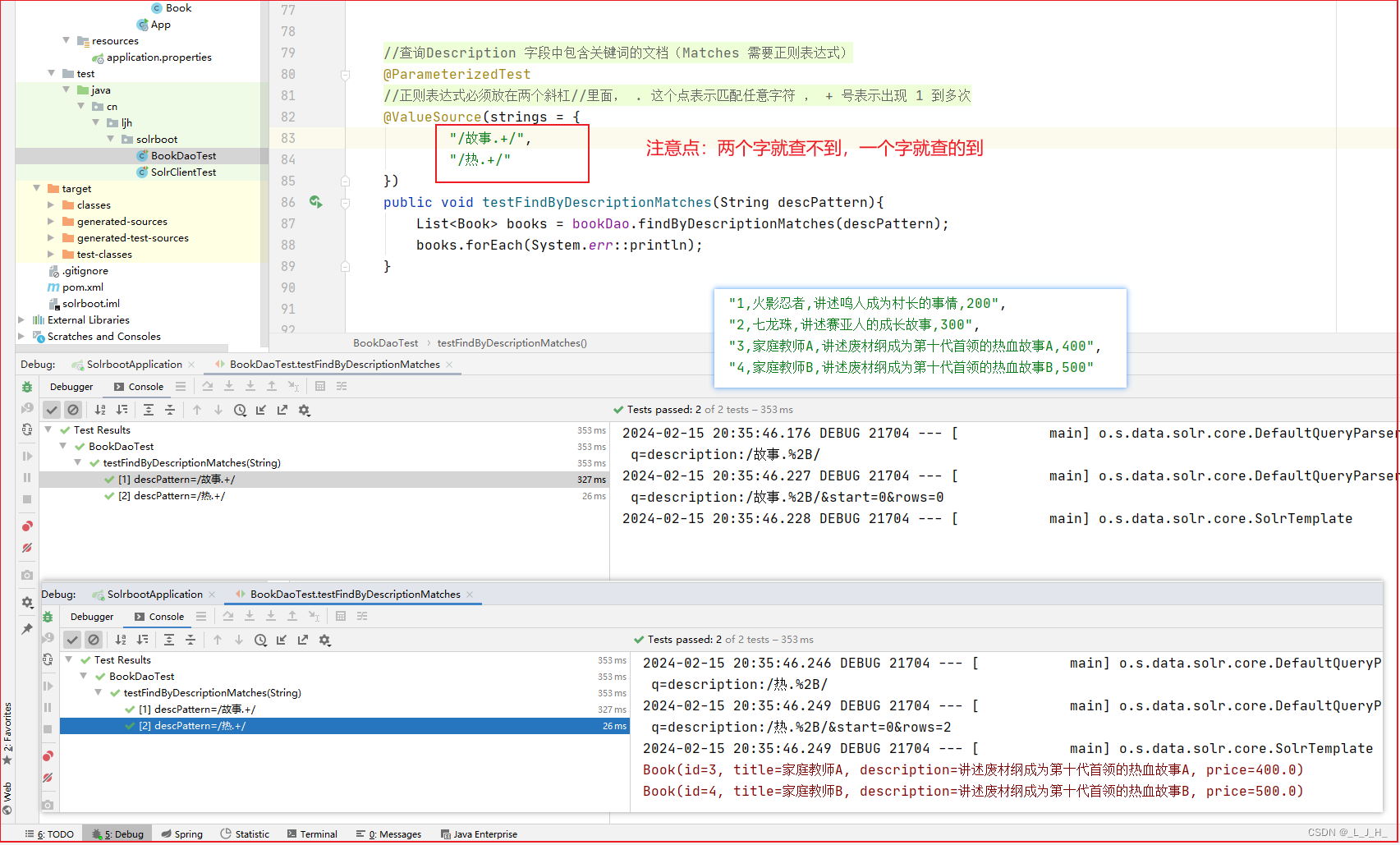Toggle the Show Passed checkmark filter
Screen dimensions: 1400x845
click(53, 410)
